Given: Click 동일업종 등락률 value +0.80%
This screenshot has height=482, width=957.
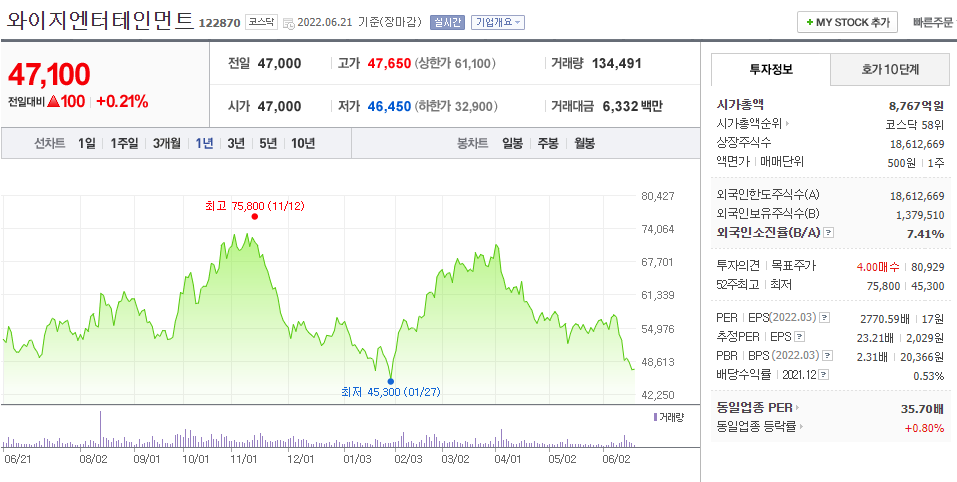Looking at the screenshot, I should coord(924,428).
